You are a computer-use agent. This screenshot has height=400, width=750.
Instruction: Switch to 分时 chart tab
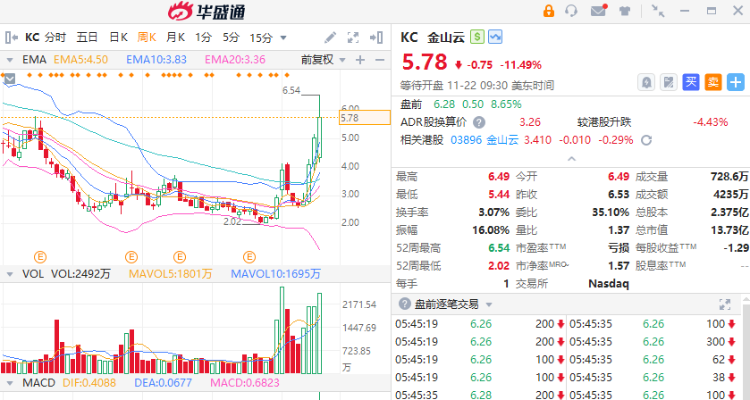[x=55, y=37]
